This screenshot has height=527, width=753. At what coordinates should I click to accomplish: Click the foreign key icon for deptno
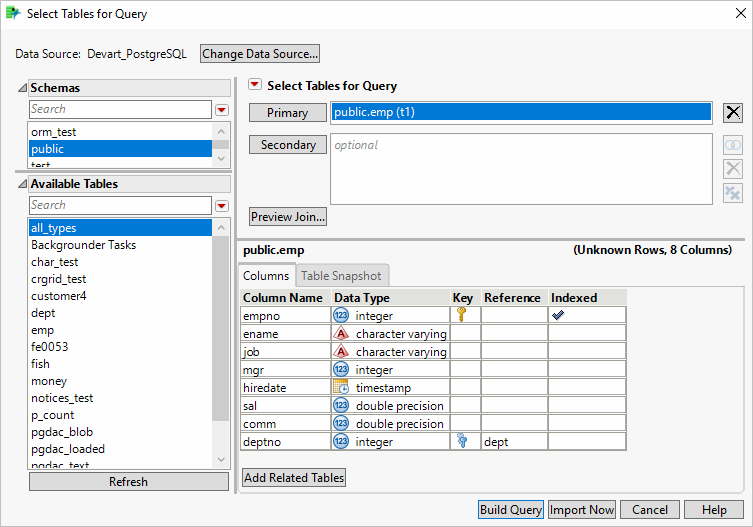click(461, 441)
